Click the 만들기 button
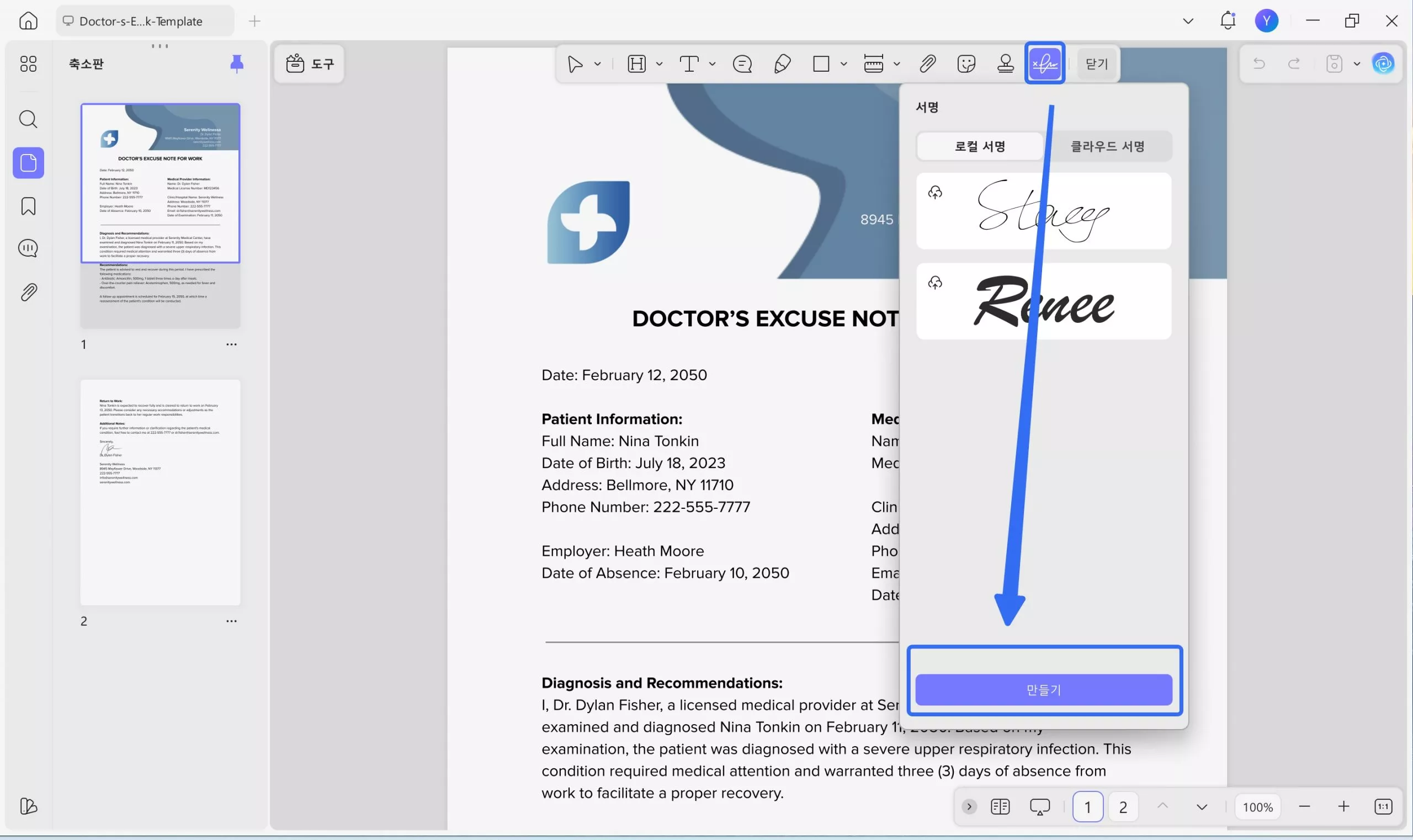The image size is (1413, 840). (1043, 689)
